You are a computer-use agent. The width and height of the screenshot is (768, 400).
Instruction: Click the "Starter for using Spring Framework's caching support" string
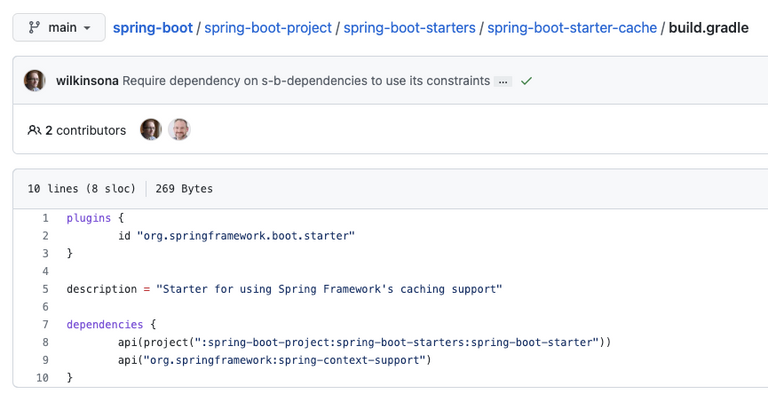(329, 289)
